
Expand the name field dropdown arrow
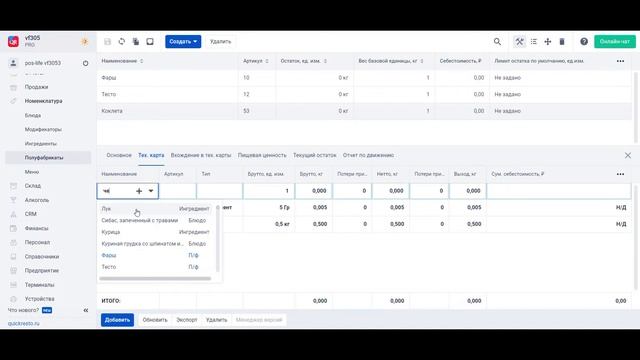point(151,191)
